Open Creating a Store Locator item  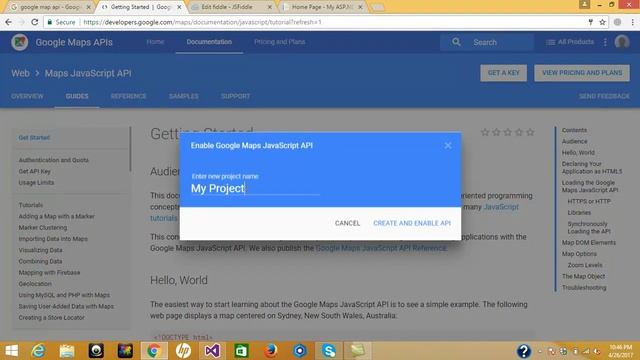coord(51,318)
